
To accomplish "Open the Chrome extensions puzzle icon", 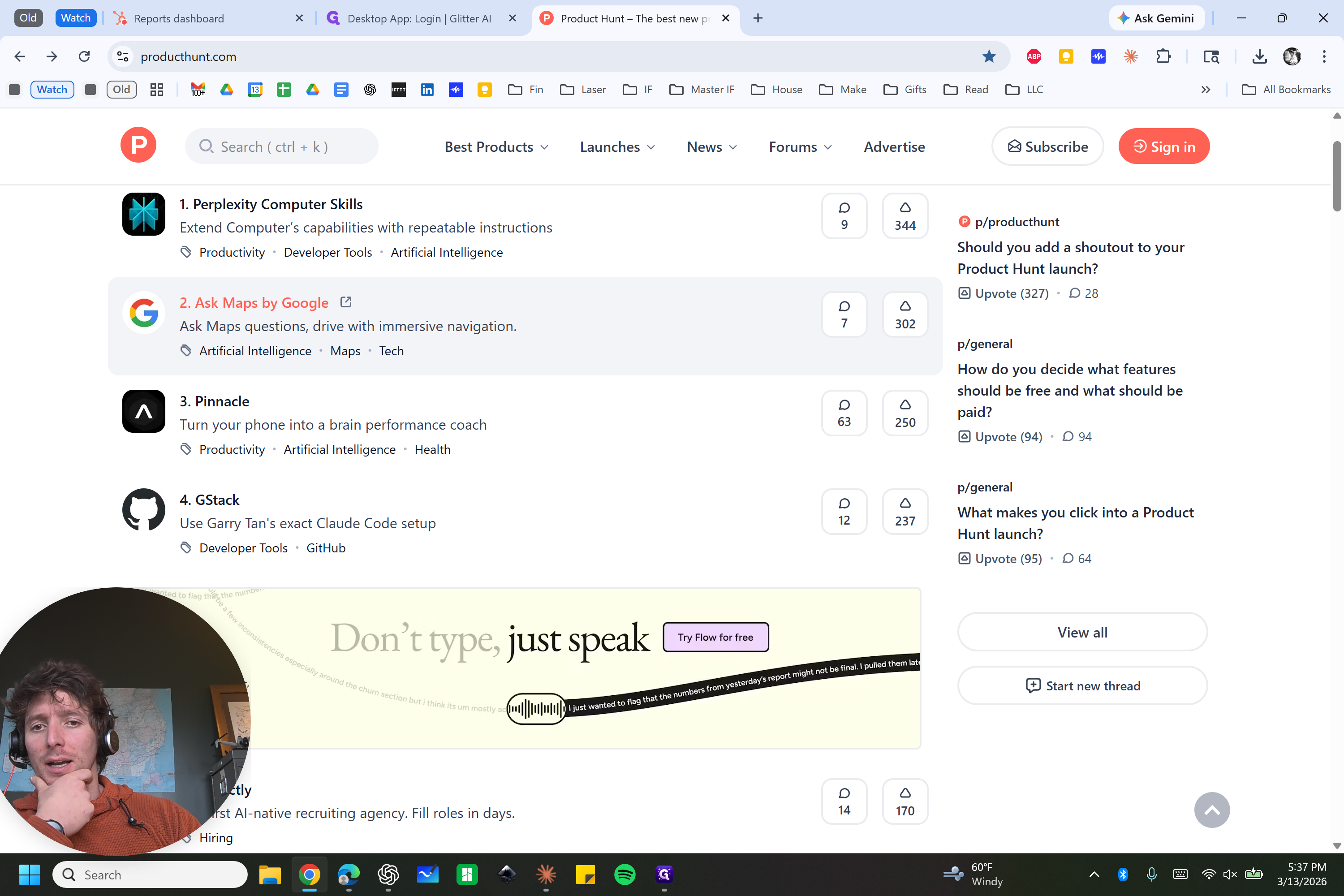I will 1163,56.
